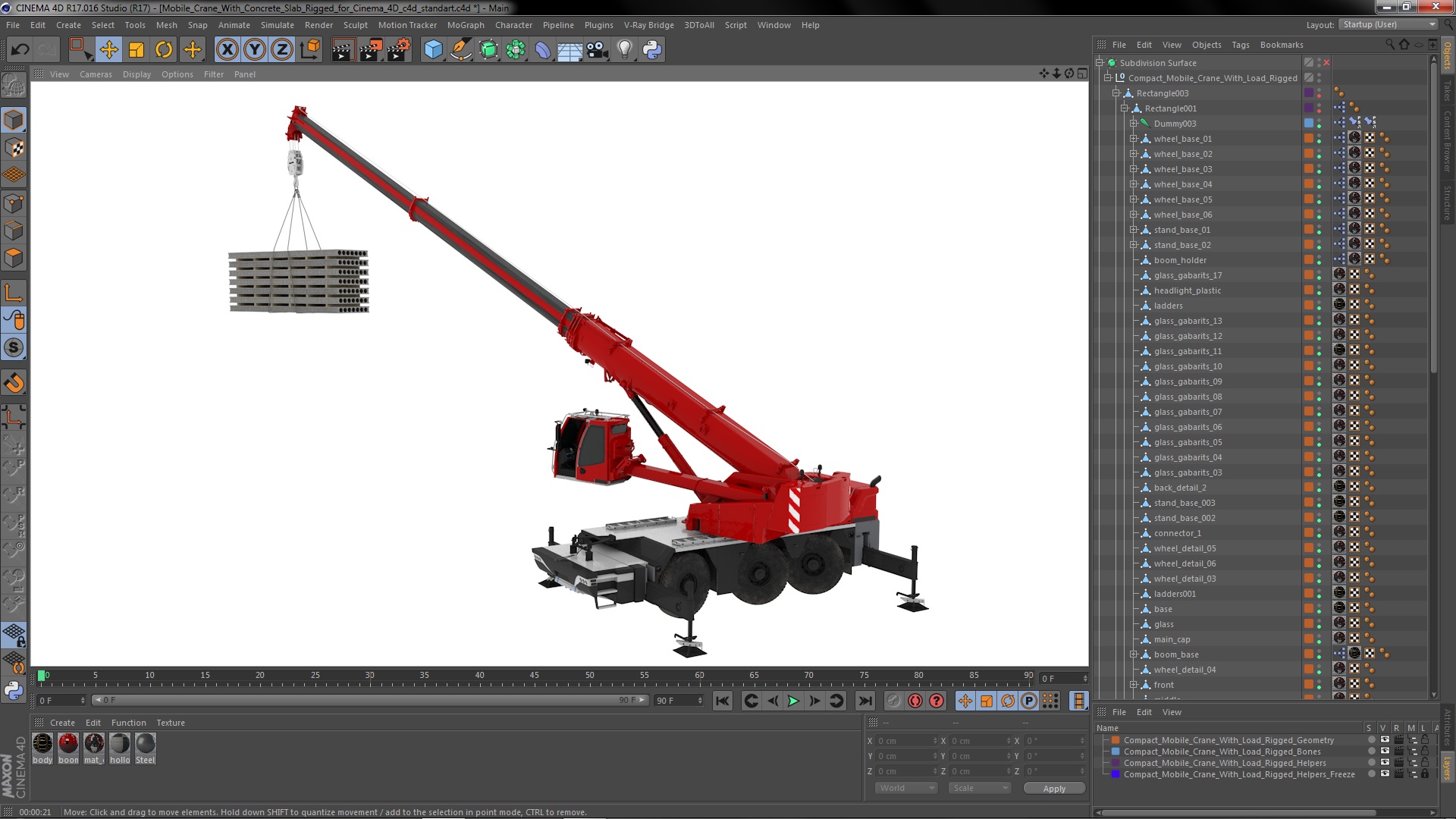
Task: Add a Cube primitive object
Action: [x=433, y=50]
